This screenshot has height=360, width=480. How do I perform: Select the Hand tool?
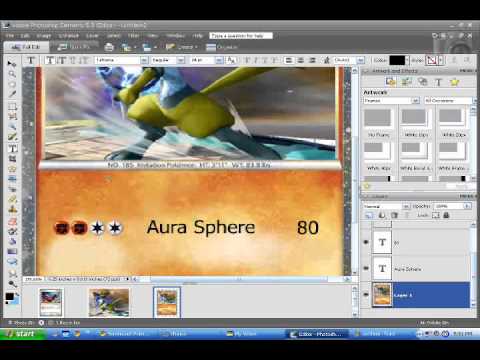[12, 84]
